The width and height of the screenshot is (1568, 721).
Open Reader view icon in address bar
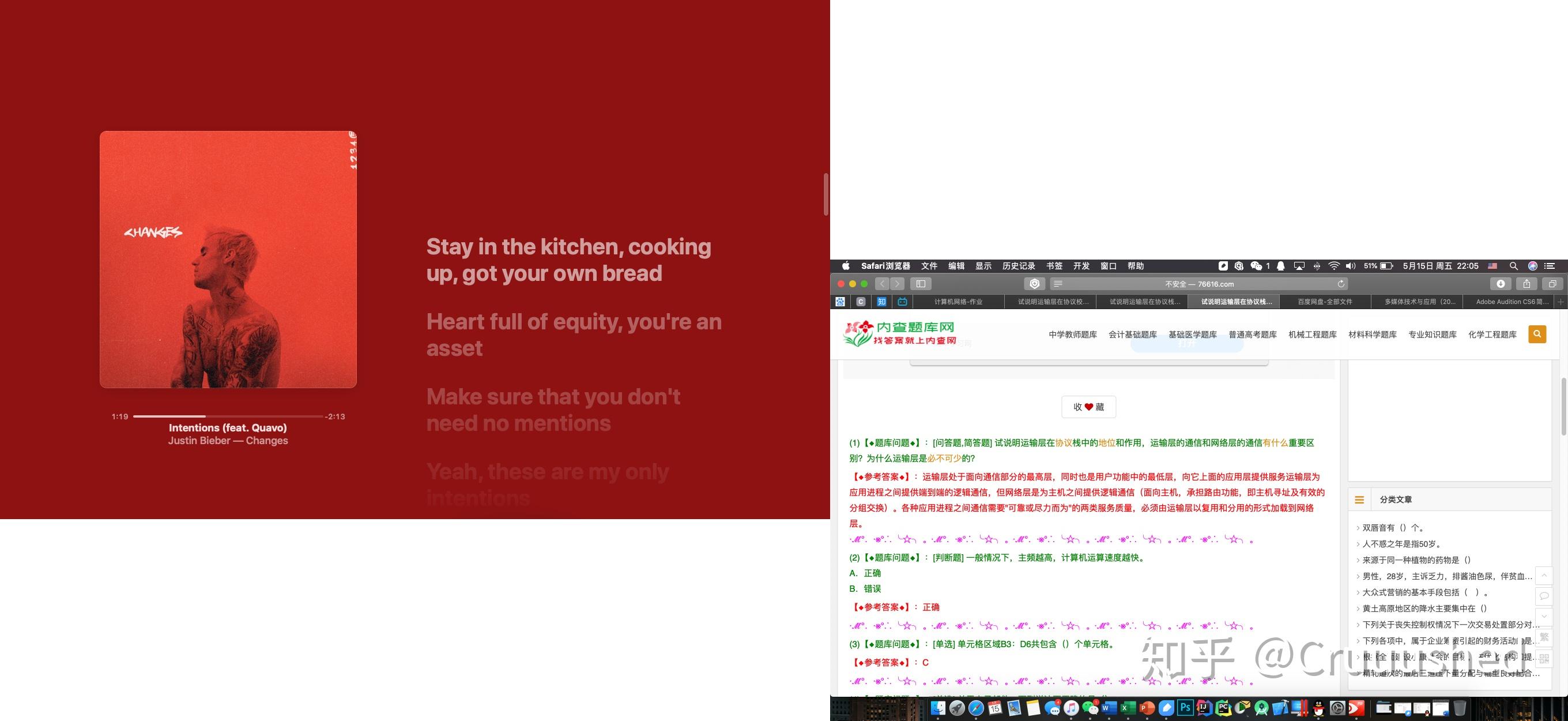pyautogui.click(x=1058, y=284)
